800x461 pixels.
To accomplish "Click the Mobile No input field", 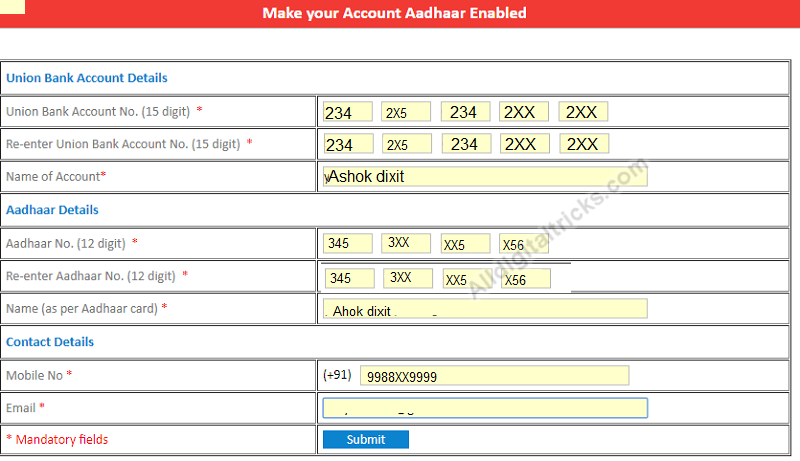I will pos(494,376).
